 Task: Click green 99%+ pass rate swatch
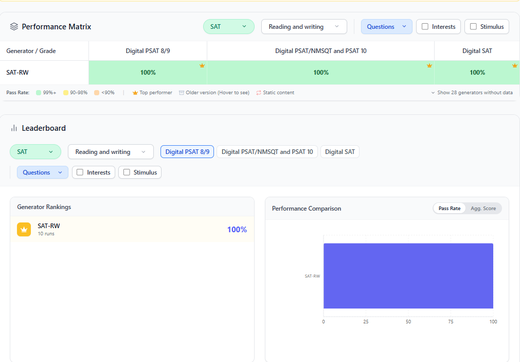pyautogui.click(x=38, y=93)
